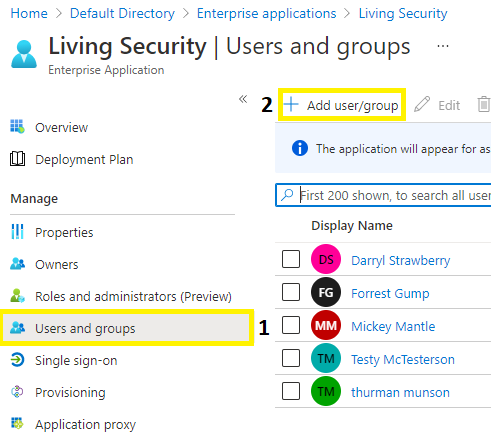Collapse the sidebar with the double chevron
Screen dimensions: 497x435
click(243, 99)
